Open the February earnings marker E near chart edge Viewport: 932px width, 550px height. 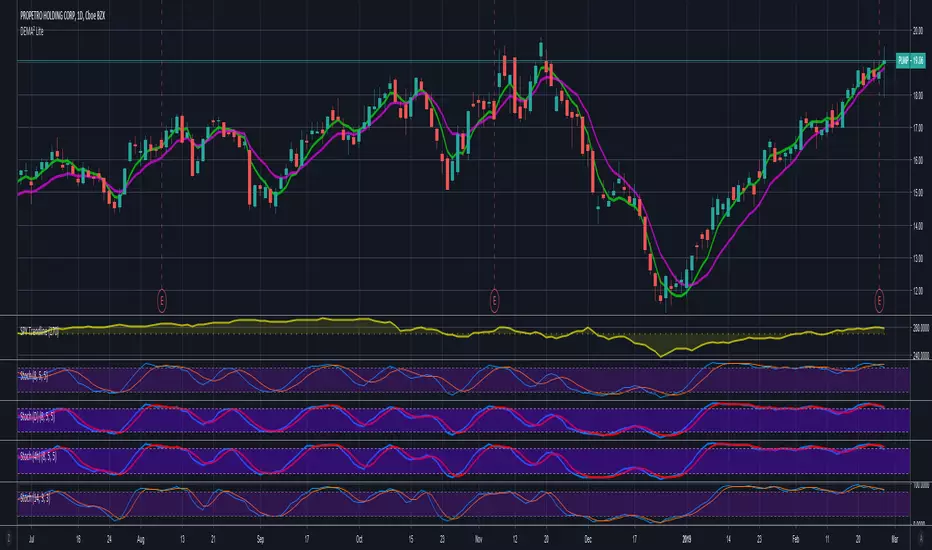click(879, 301)
